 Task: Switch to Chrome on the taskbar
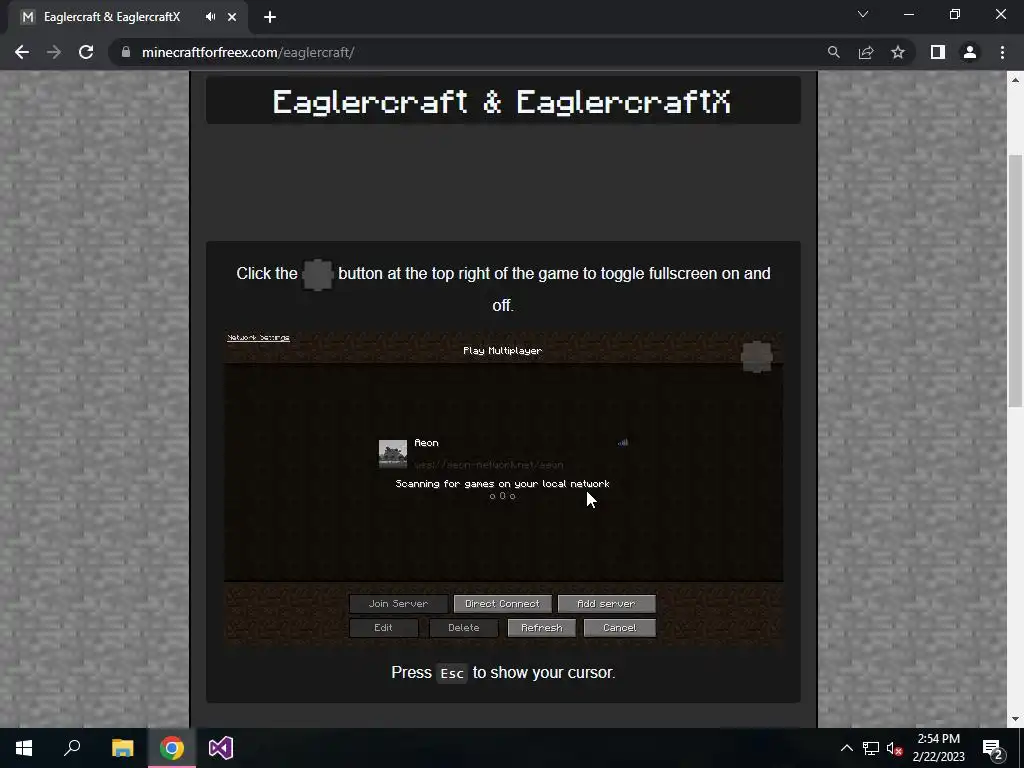tap(172, 748)
